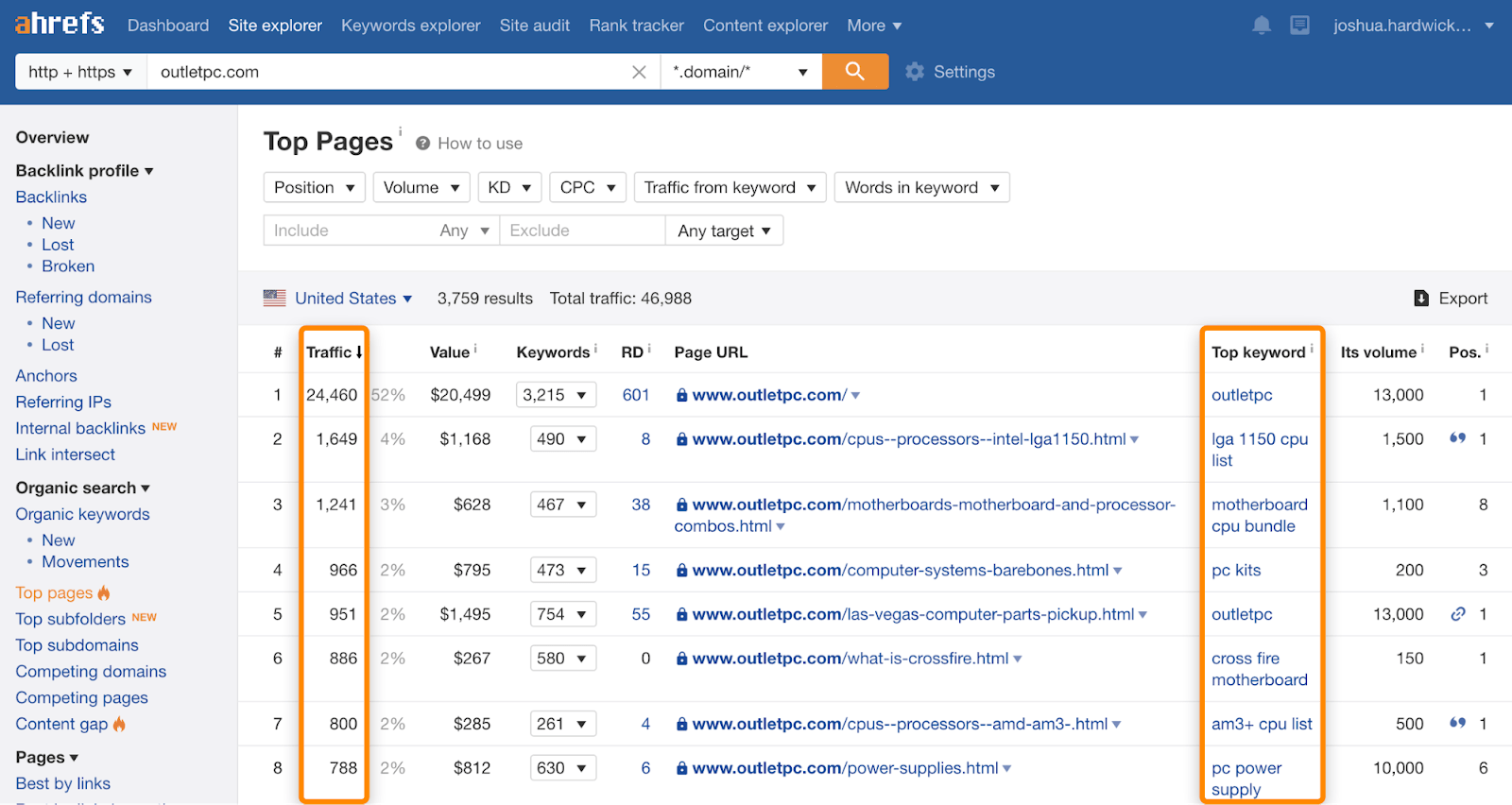This screenshot has height=805, width=1512.
Task: Open Rank tracker
Action: tap(637, 26)
